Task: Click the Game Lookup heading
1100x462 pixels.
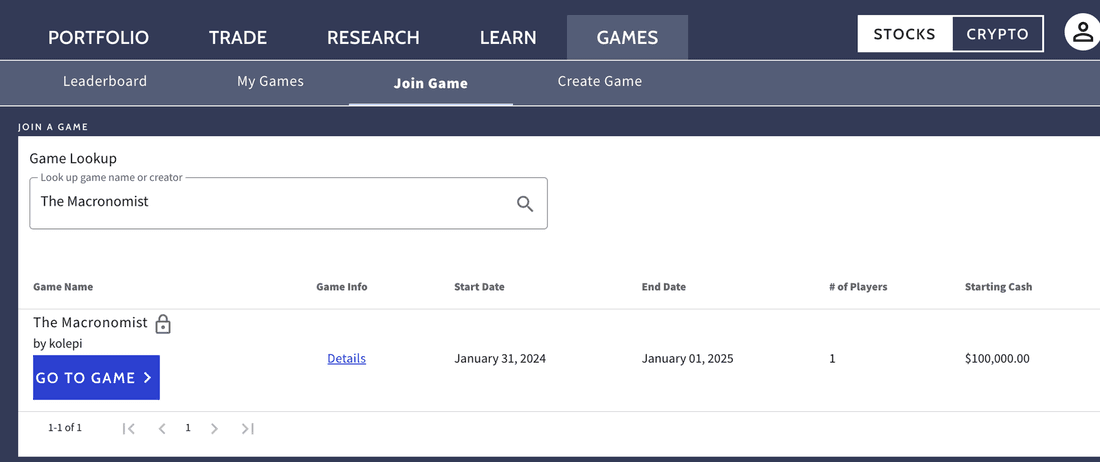Action: tap(73, 159)
